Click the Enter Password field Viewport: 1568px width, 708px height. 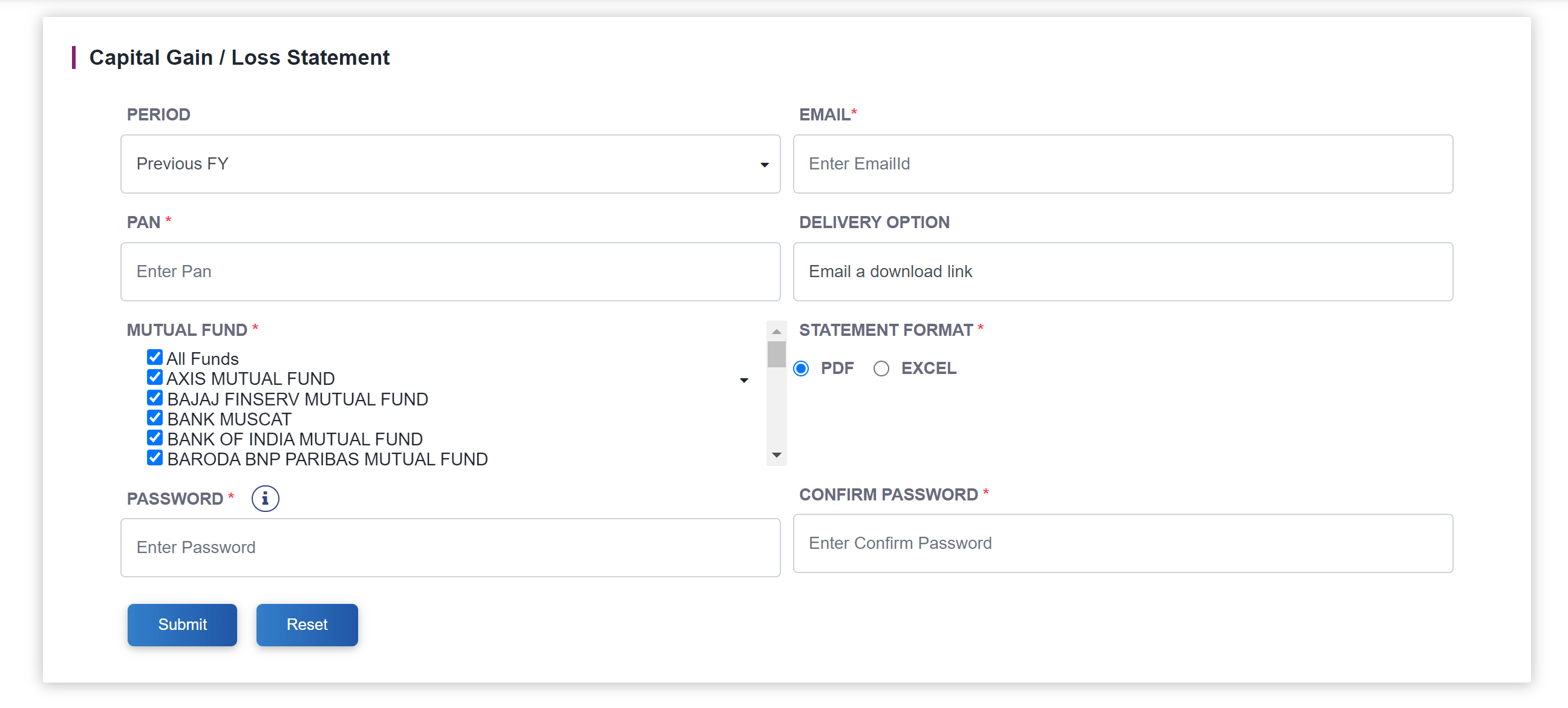coord(450,547)
